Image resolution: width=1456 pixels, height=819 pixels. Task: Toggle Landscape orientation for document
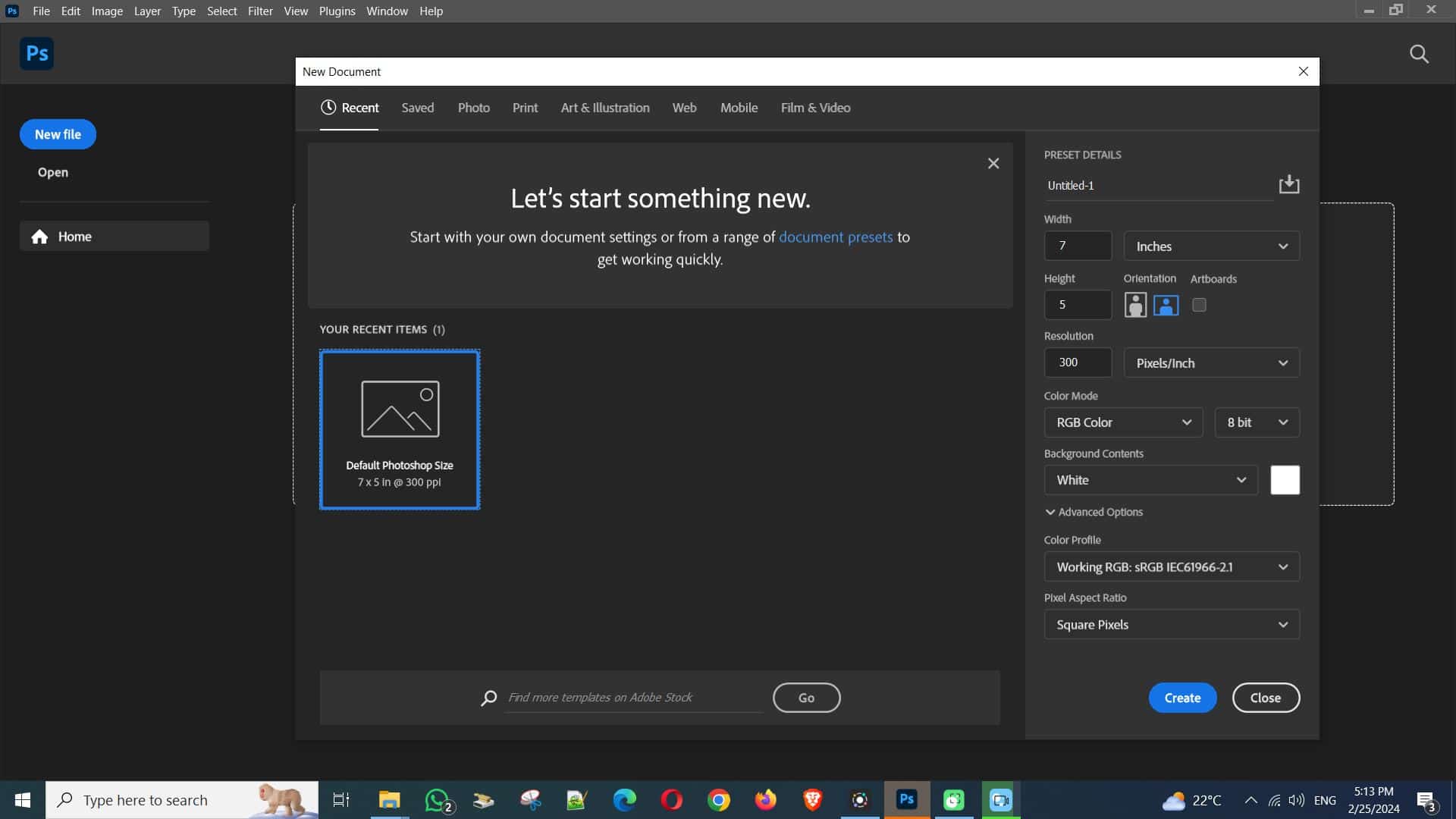(x=1166, y=304)
